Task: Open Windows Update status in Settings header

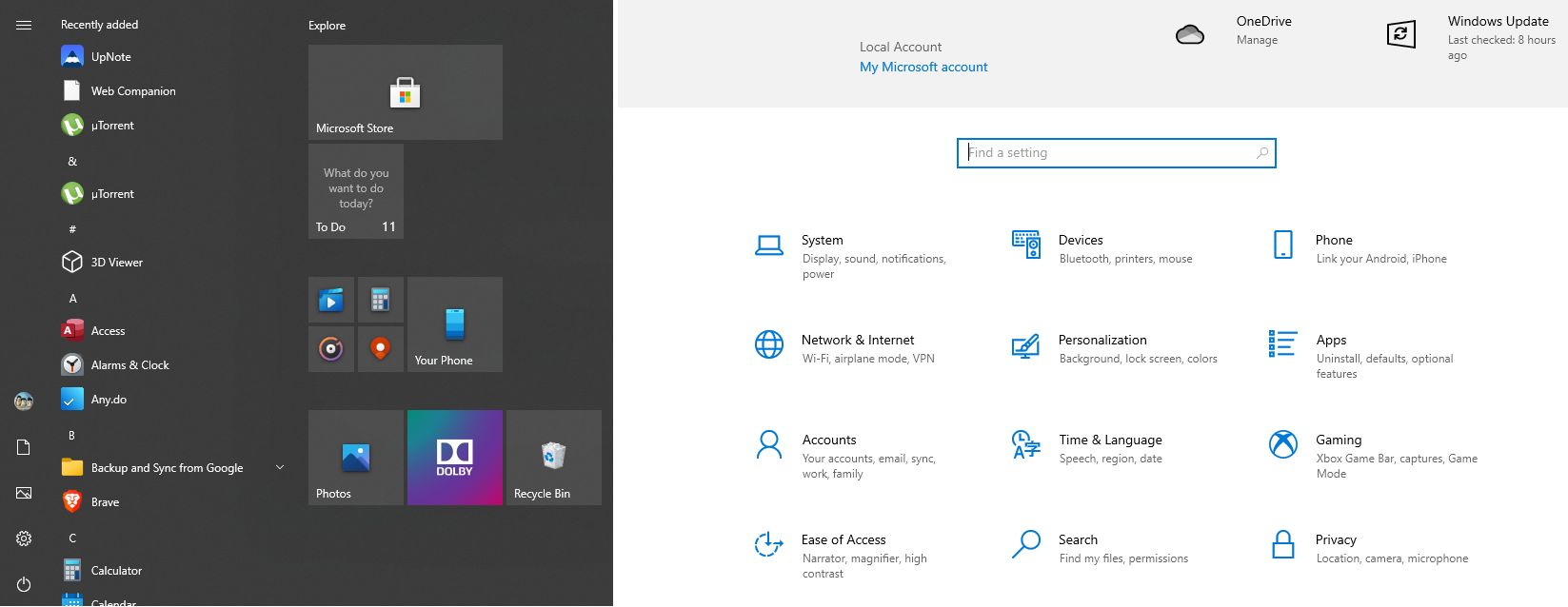Action: 1500,37
